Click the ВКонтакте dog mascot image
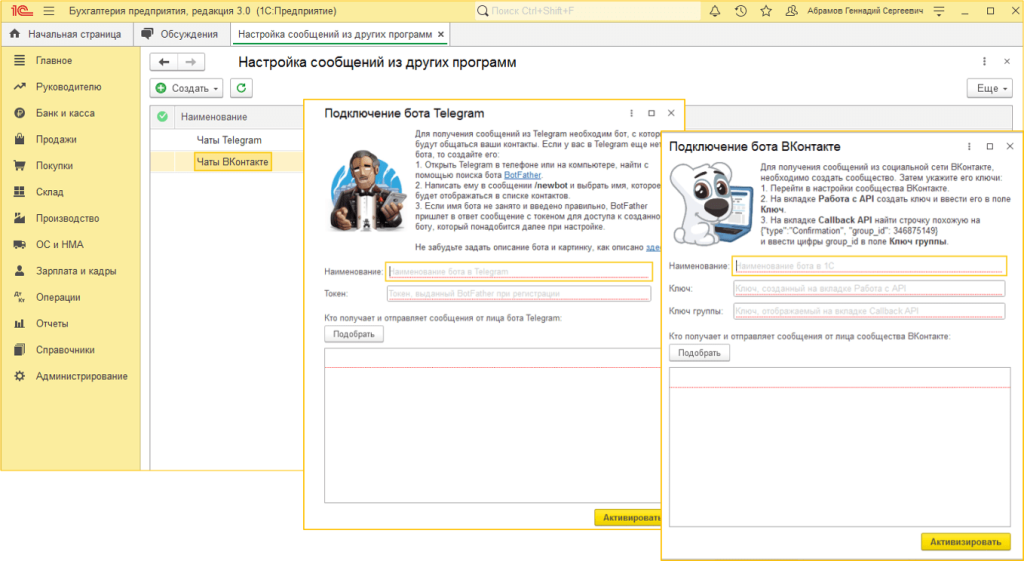The height and width of the screenshot is (561, 1024). click(x=711, y=204)
